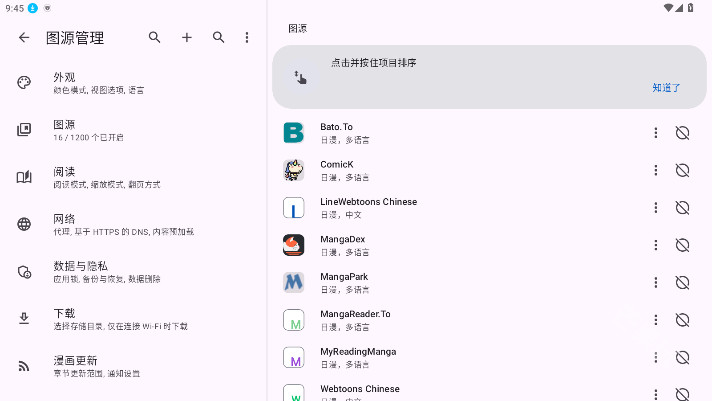Disable the MangaDex source
The width and height of the screenshot is (712, 401).
coord(683,245)
